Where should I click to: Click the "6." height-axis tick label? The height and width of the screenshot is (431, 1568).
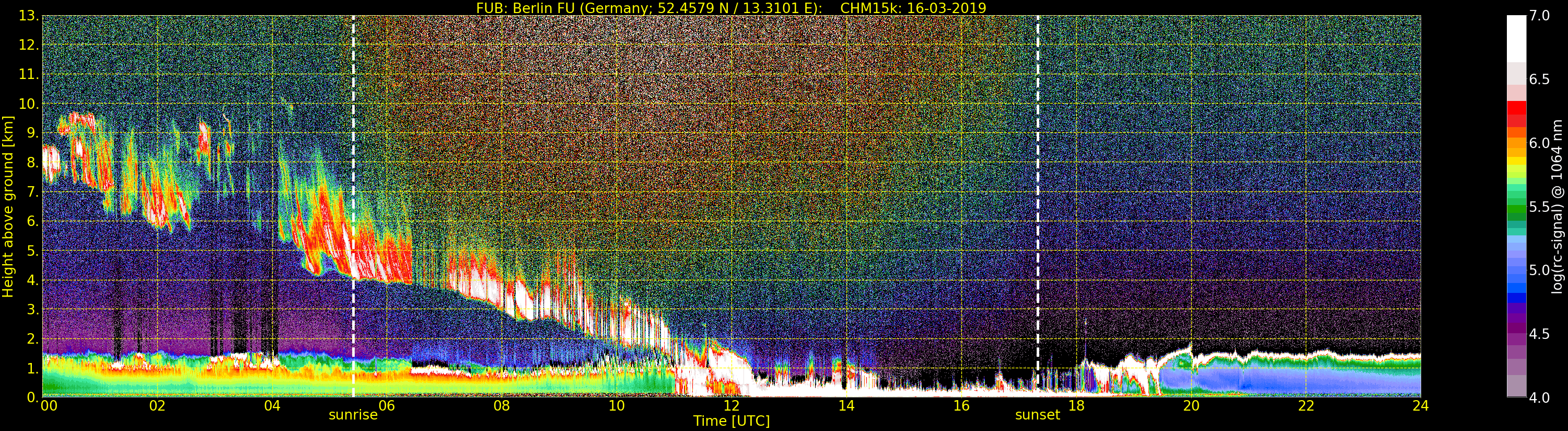[x=32, y=221]
